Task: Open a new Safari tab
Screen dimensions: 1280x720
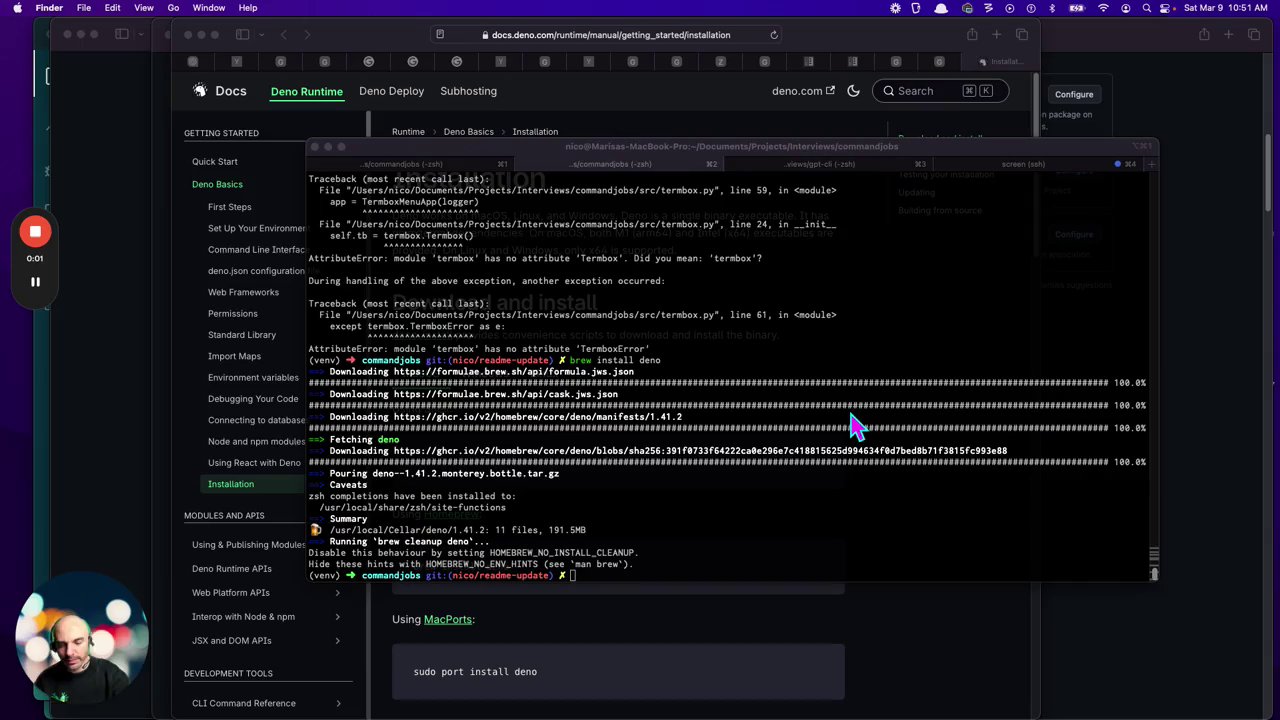Action: [x=997, y=35]
